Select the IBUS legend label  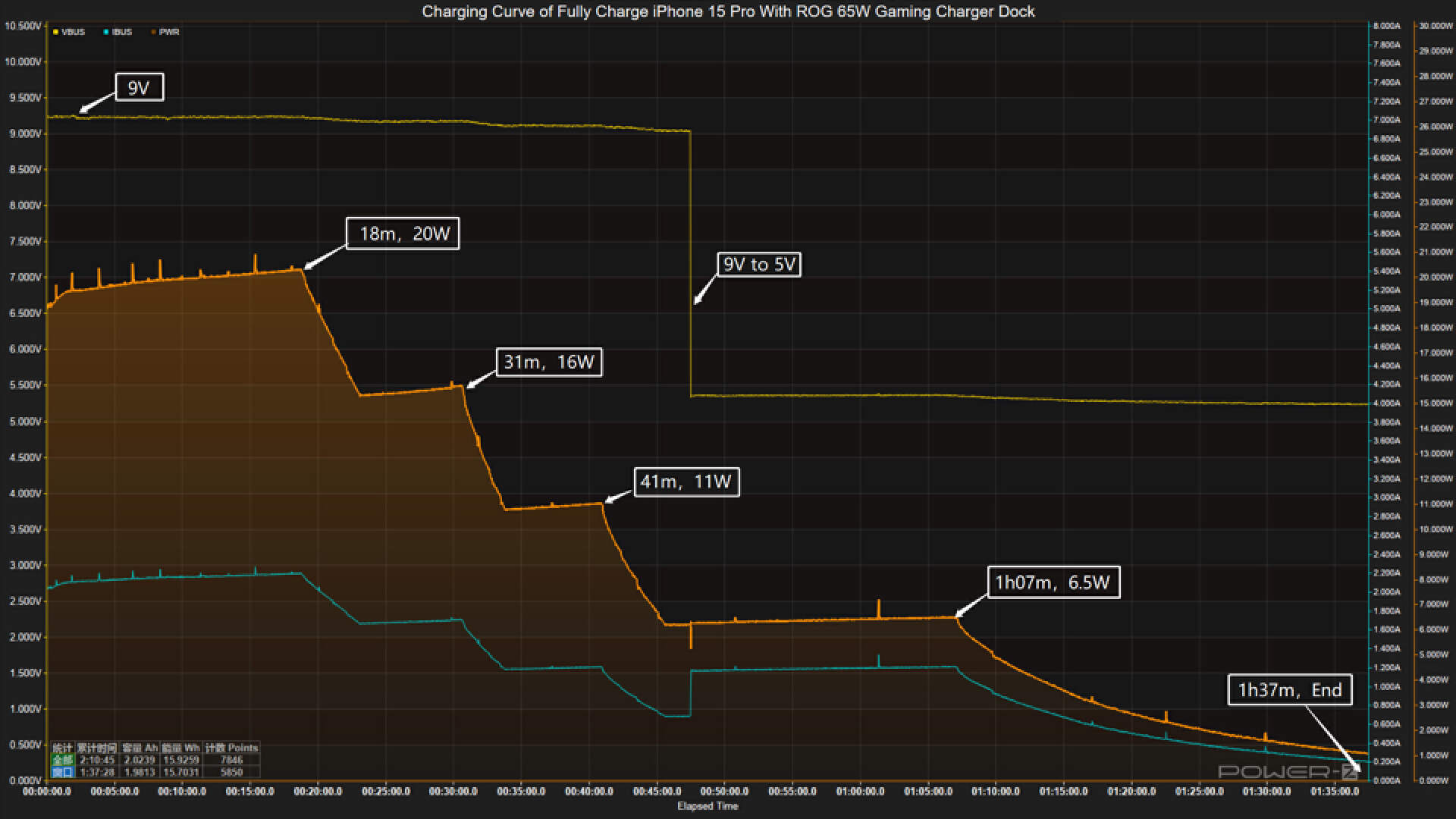point(122,32)
